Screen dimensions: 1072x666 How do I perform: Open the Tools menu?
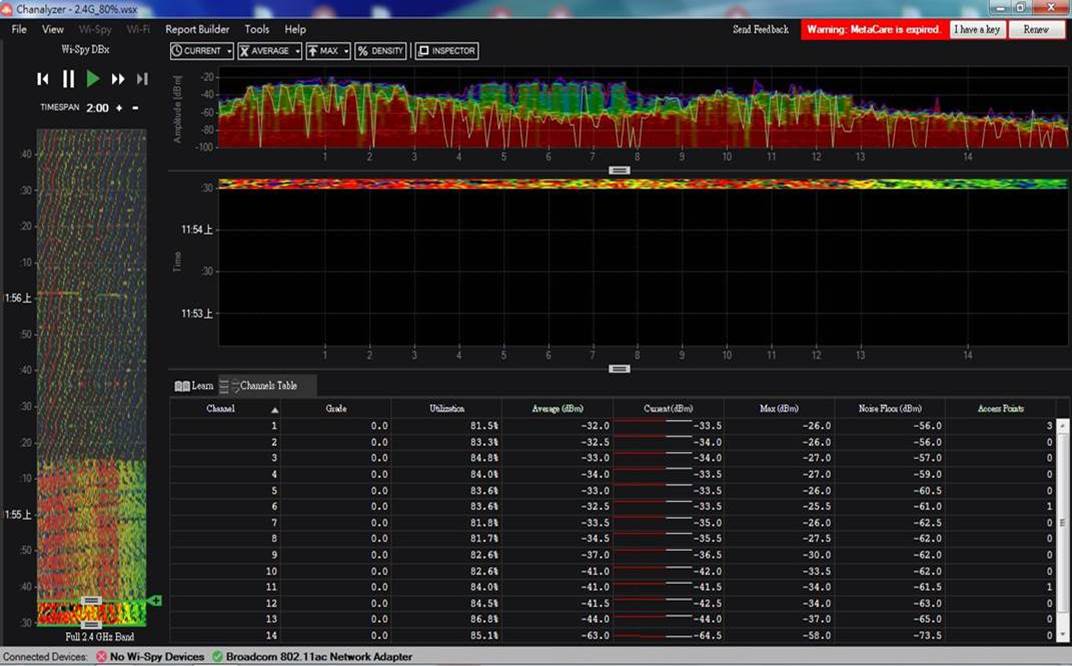257,29
